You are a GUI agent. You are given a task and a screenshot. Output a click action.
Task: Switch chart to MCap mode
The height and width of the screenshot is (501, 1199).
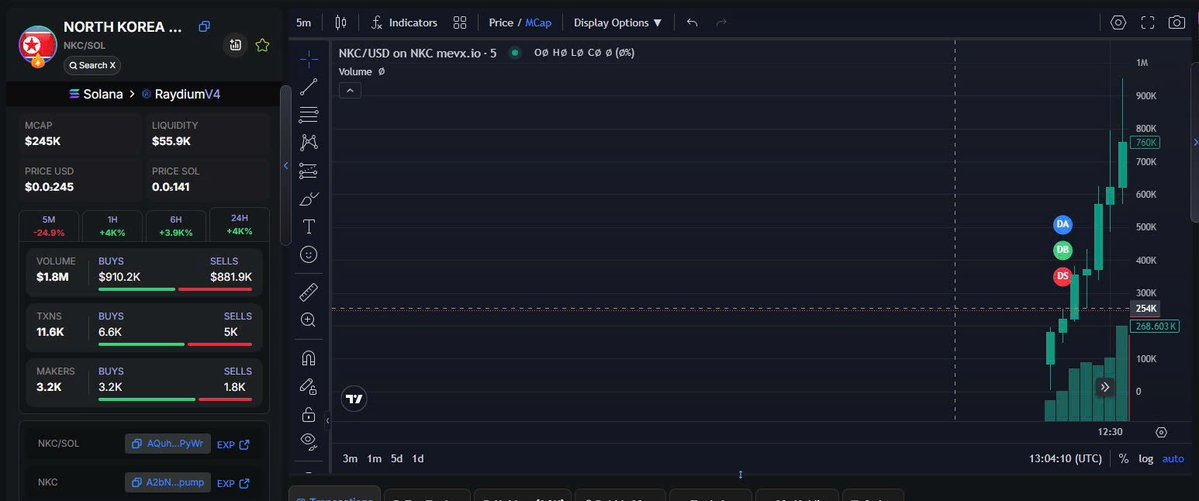tap(538, 22)
